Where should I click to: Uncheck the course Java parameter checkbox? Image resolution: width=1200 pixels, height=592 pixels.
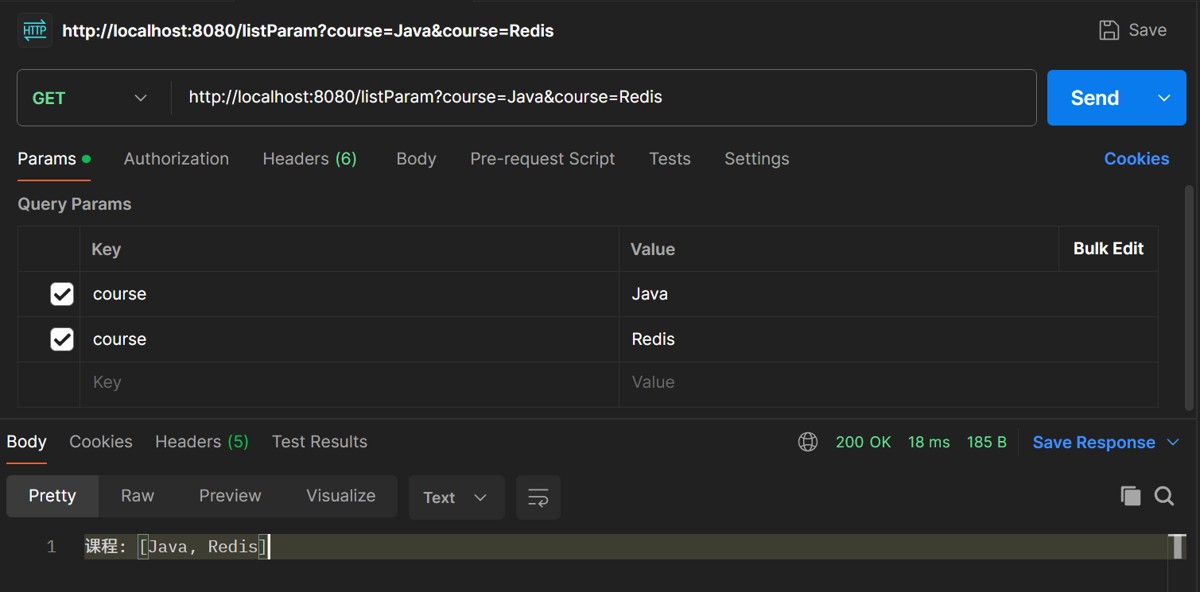pyautogui.click(x=62, y=294)
